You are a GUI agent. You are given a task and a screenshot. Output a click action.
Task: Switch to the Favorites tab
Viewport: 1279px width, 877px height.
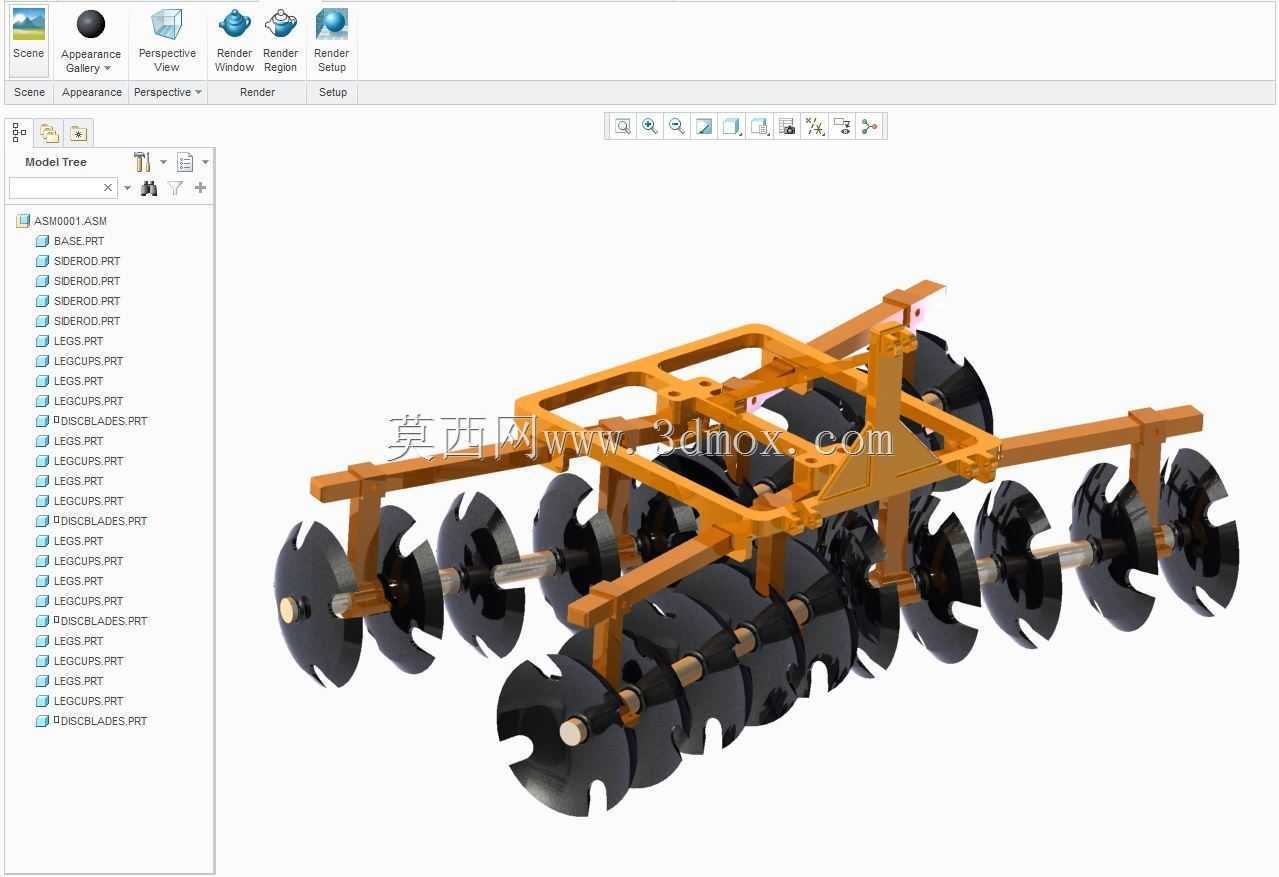pyautogui.click(x=78, y=133)
